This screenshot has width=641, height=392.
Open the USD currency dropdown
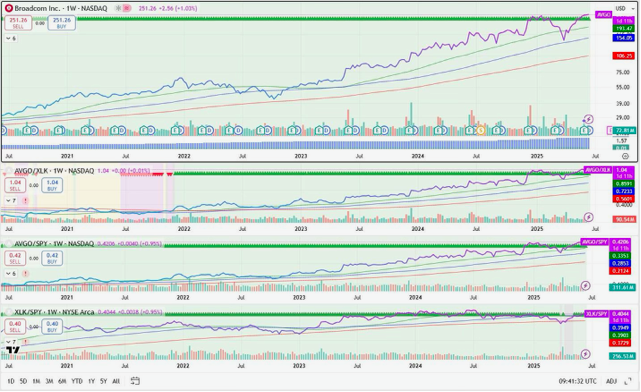point(625,8)
